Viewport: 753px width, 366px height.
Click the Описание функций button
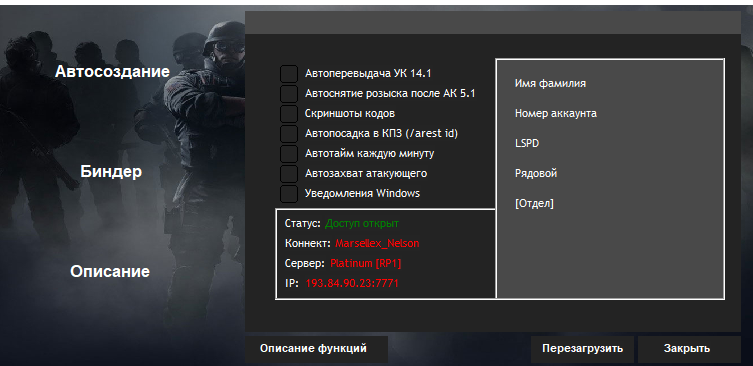(x=316, y=349)
